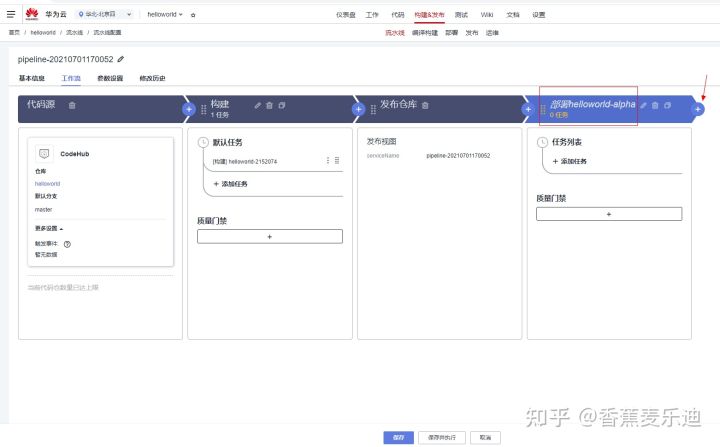Open the Wiki top menu

487,15
